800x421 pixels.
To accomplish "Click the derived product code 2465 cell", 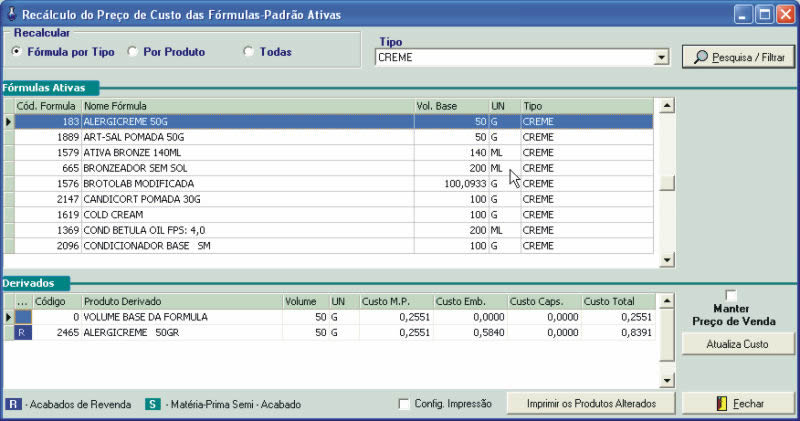I will point(57,333).
